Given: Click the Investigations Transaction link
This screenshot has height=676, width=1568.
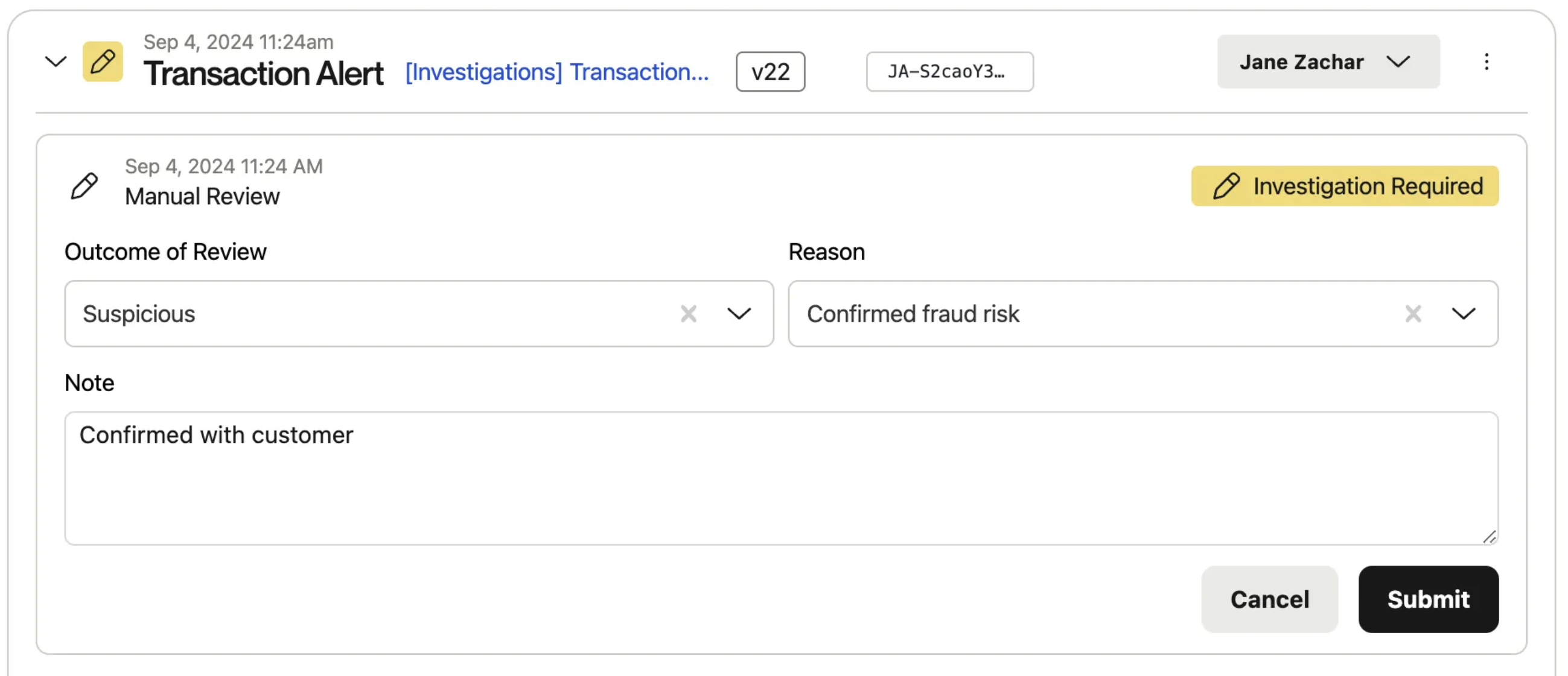Looking at the screenshot, I should click(557, 72).
